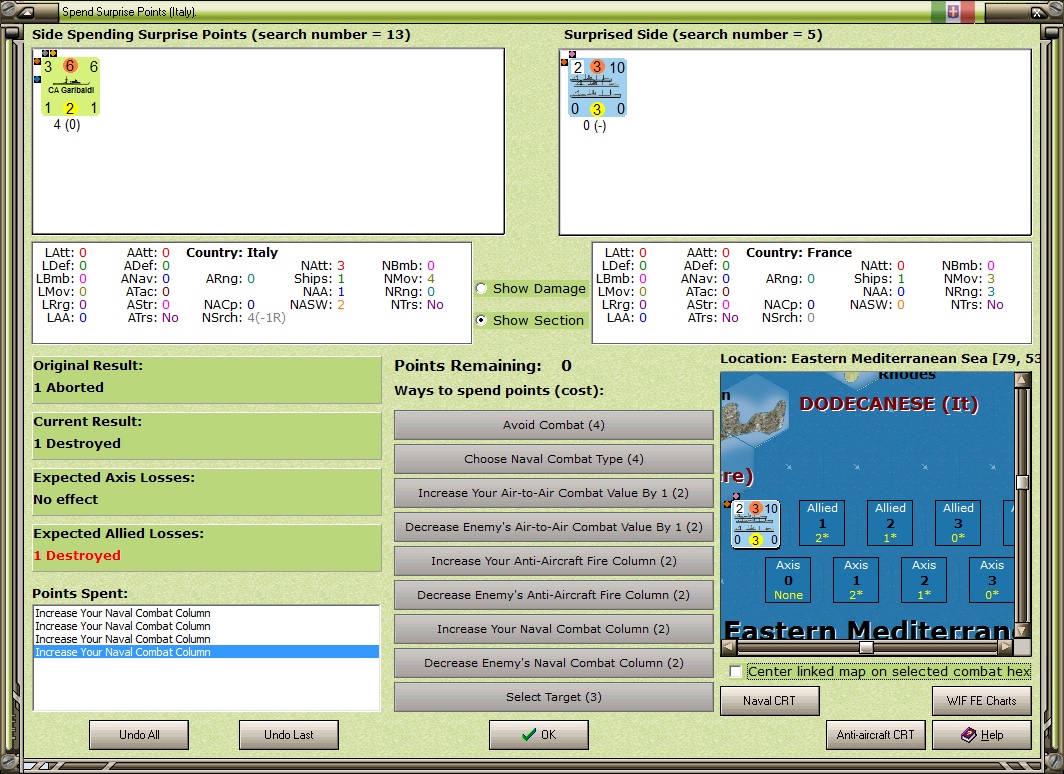Screen dimensions: 1064x774
Task: Click the window system menu icon in the title bar
Action: pyautogui.click(x=27, y=12)
